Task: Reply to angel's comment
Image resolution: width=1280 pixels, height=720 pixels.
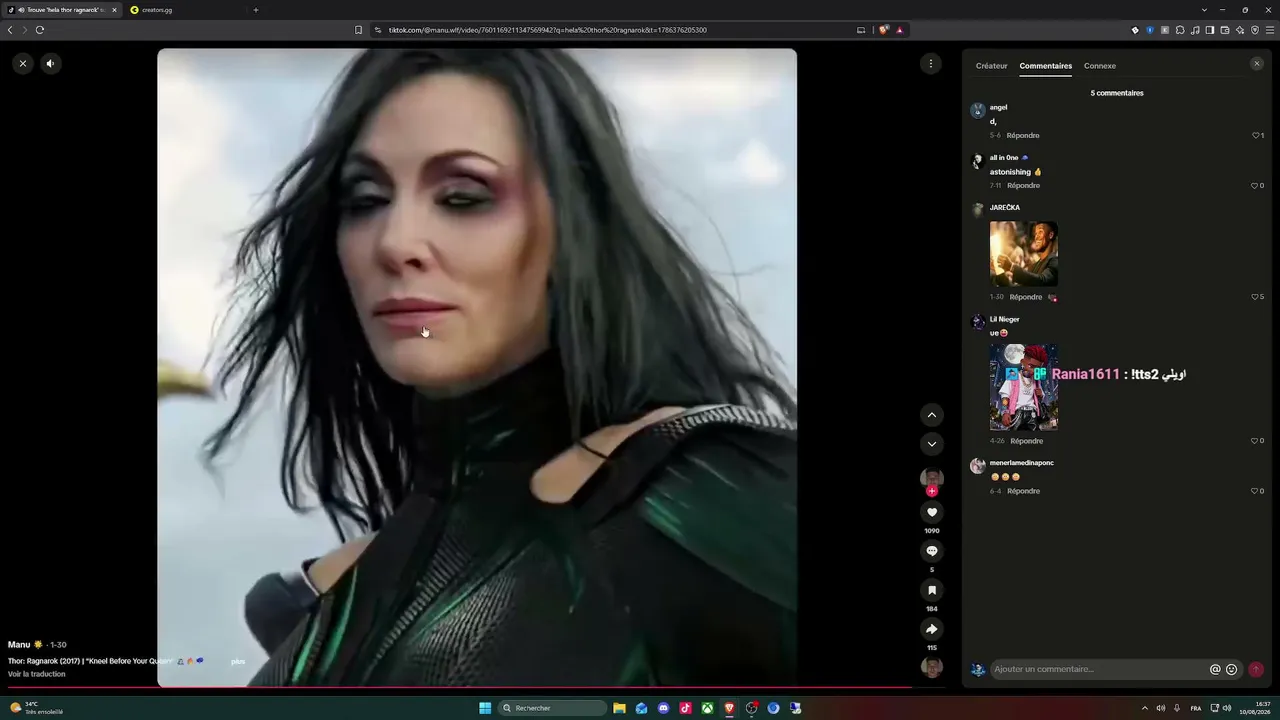Action: coord(1023,135)
